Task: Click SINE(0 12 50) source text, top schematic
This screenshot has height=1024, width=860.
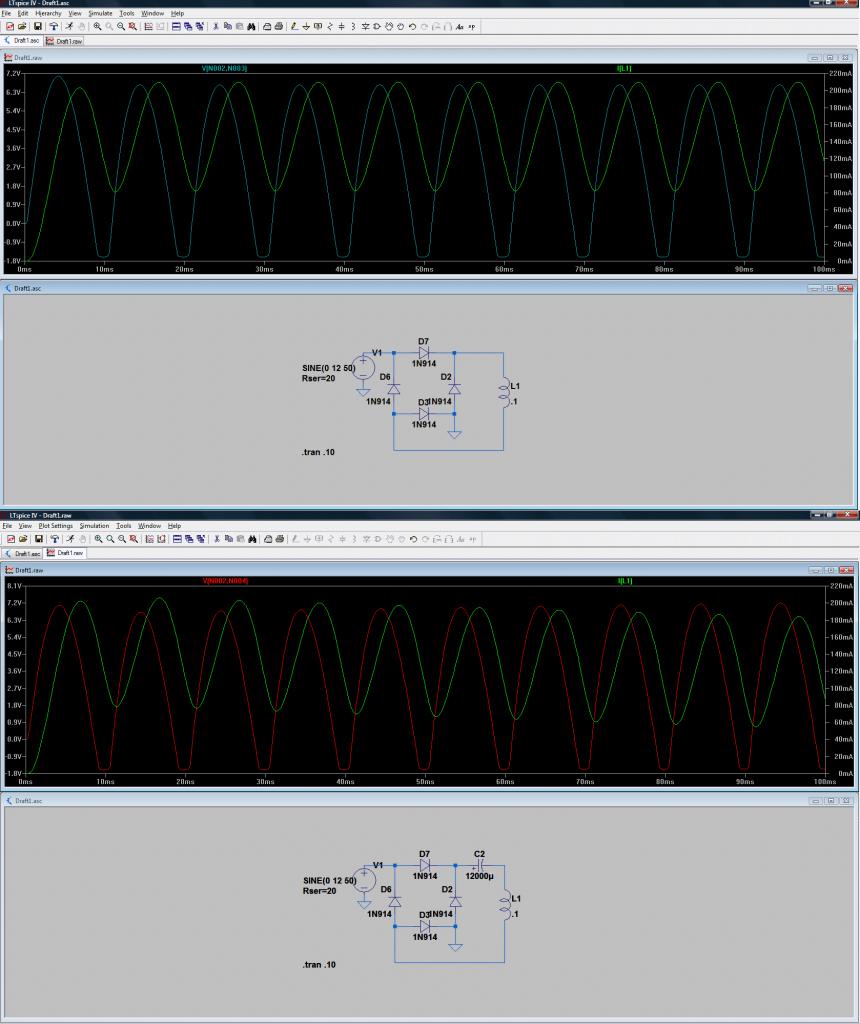Action: tap(329, 368)
